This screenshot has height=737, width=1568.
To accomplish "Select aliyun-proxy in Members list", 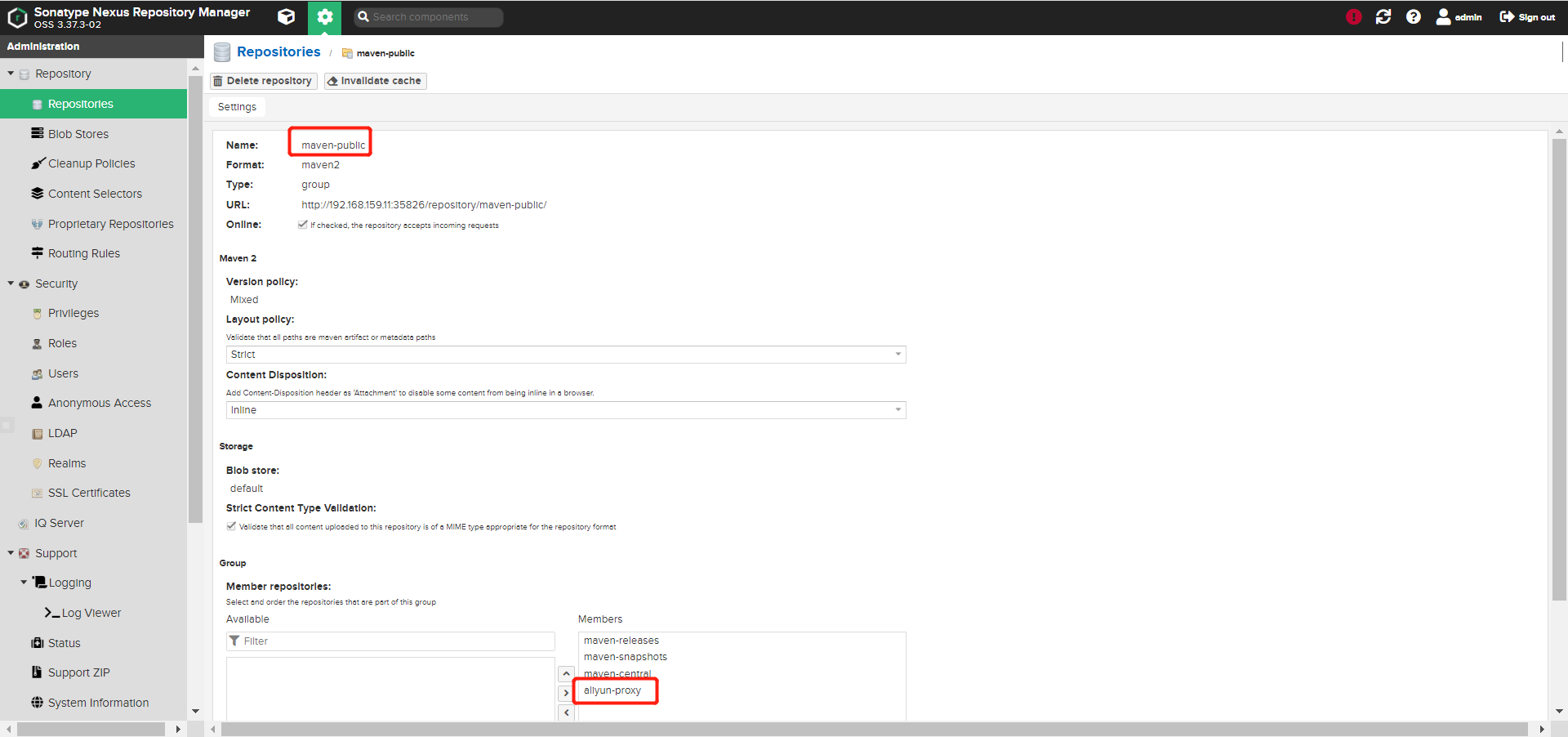I will (612, 690).
